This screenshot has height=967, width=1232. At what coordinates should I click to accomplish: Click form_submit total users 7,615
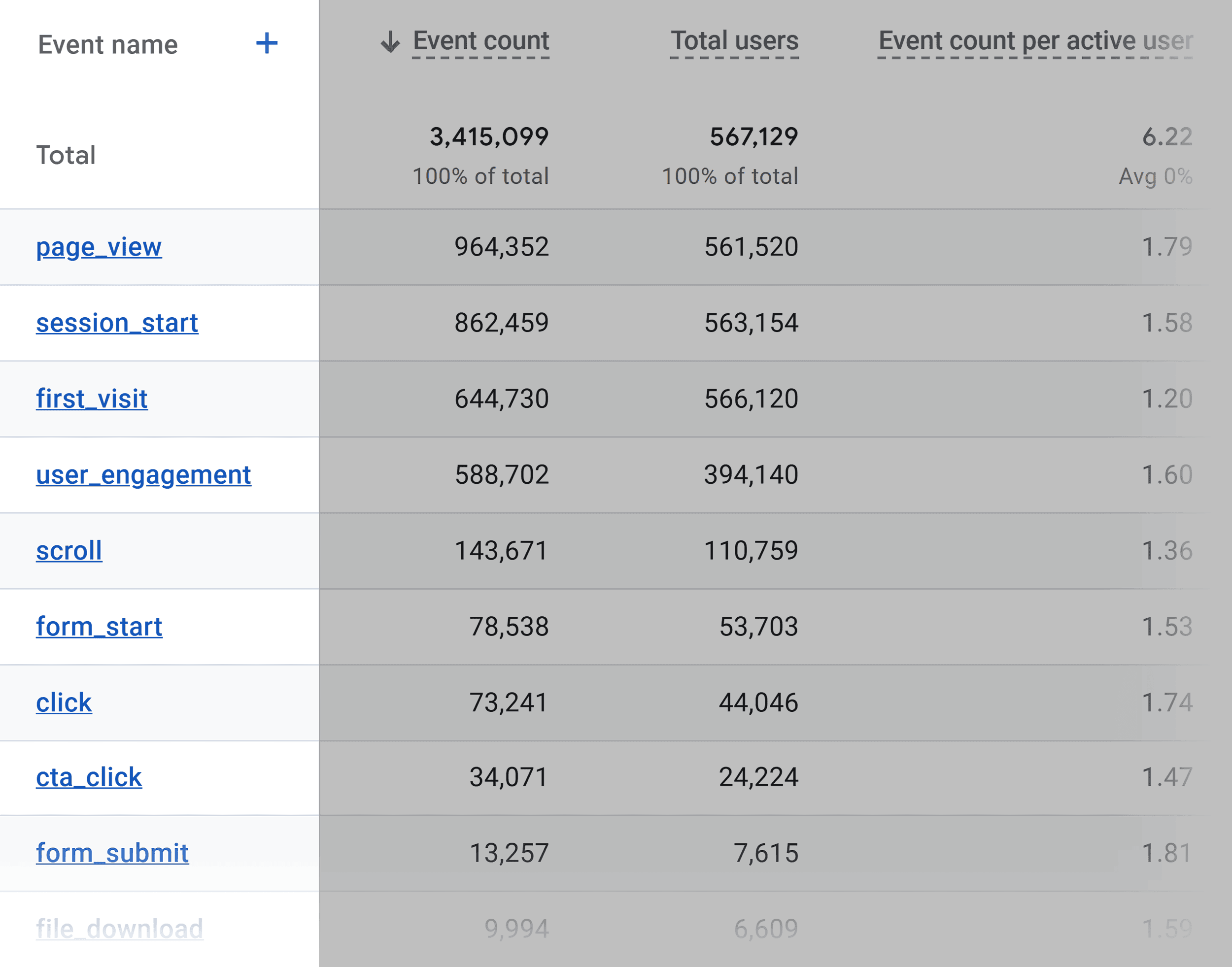766,853
